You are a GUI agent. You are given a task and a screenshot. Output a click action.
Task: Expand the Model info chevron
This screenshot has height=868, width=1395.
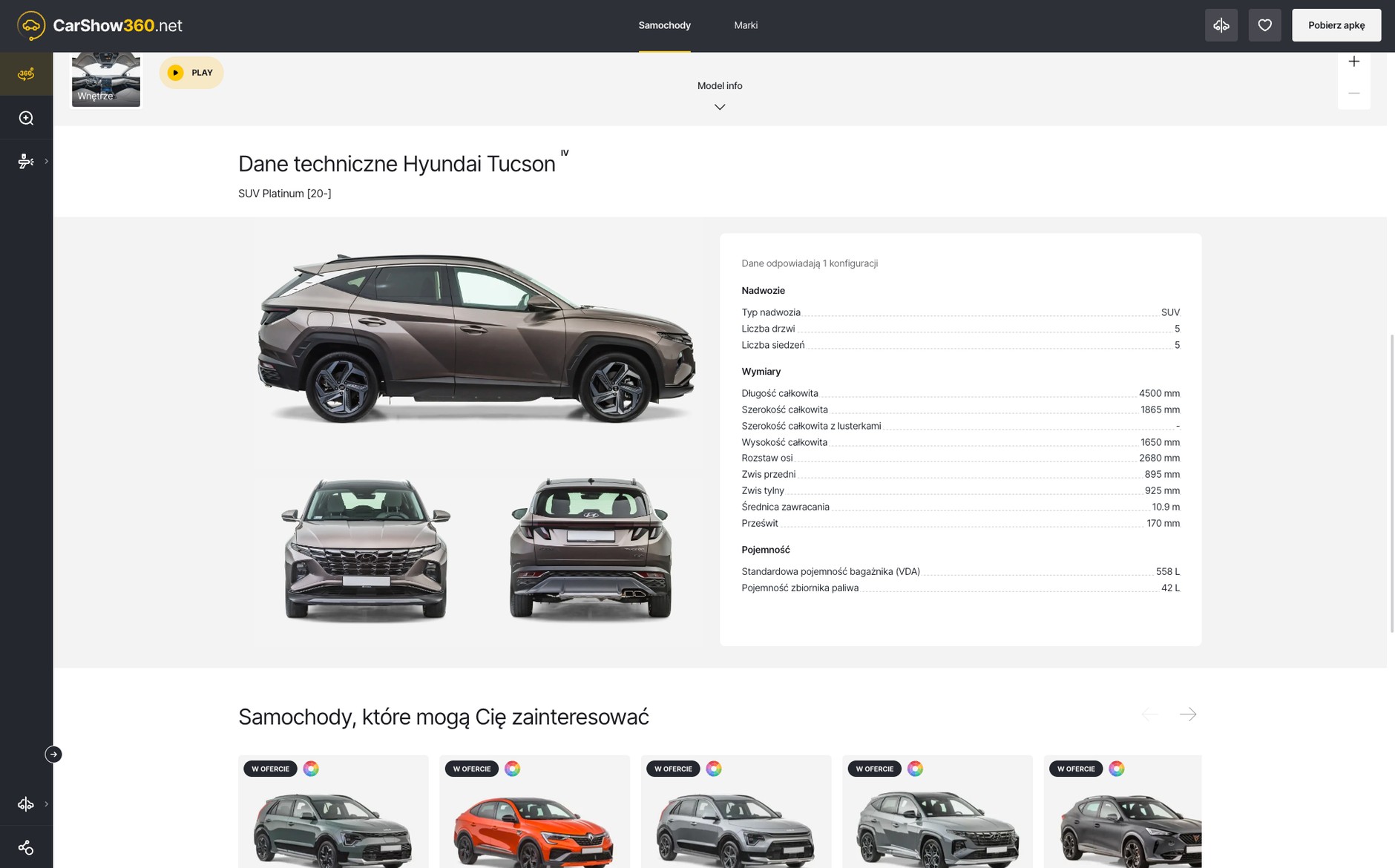pyautogui.click(x=720, y=107)
